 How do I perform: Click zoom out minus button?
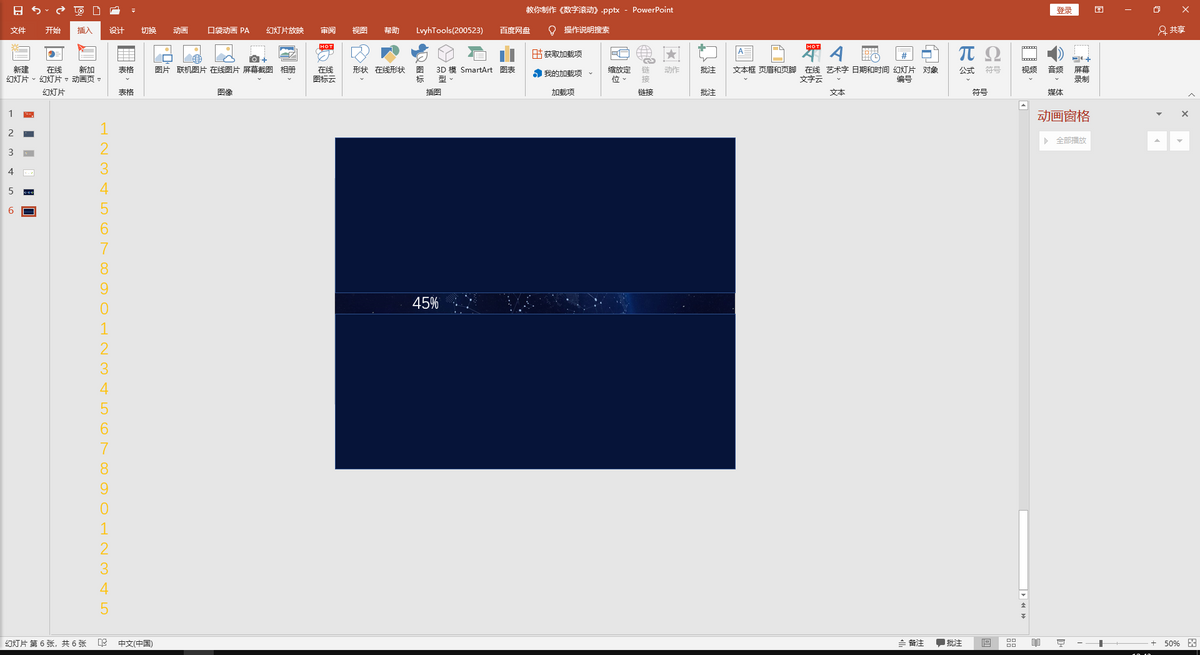(x=1080, y=643)
